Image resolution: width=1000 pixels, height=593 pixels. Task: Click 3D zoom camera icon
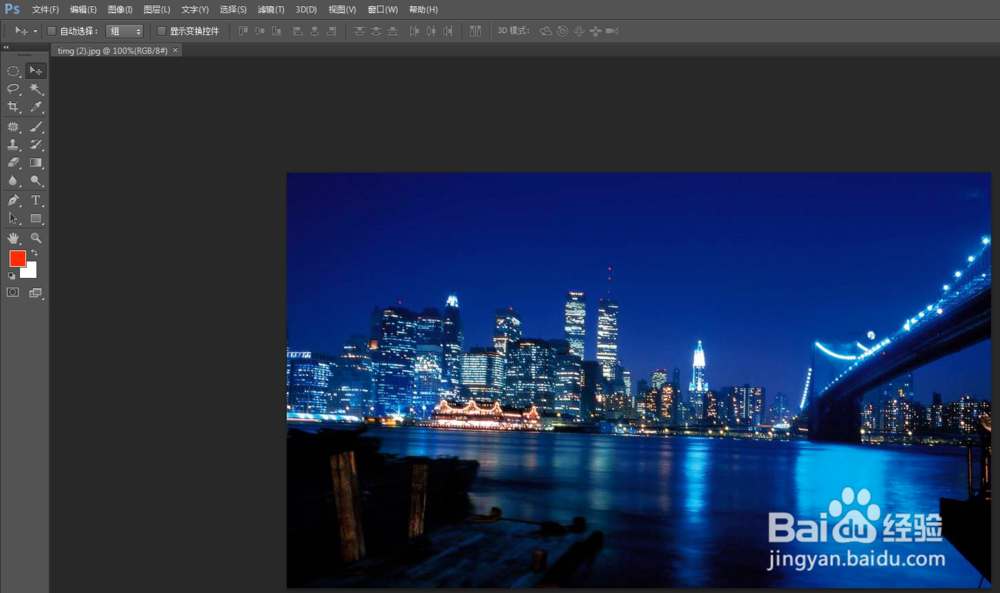pos(612,31)
